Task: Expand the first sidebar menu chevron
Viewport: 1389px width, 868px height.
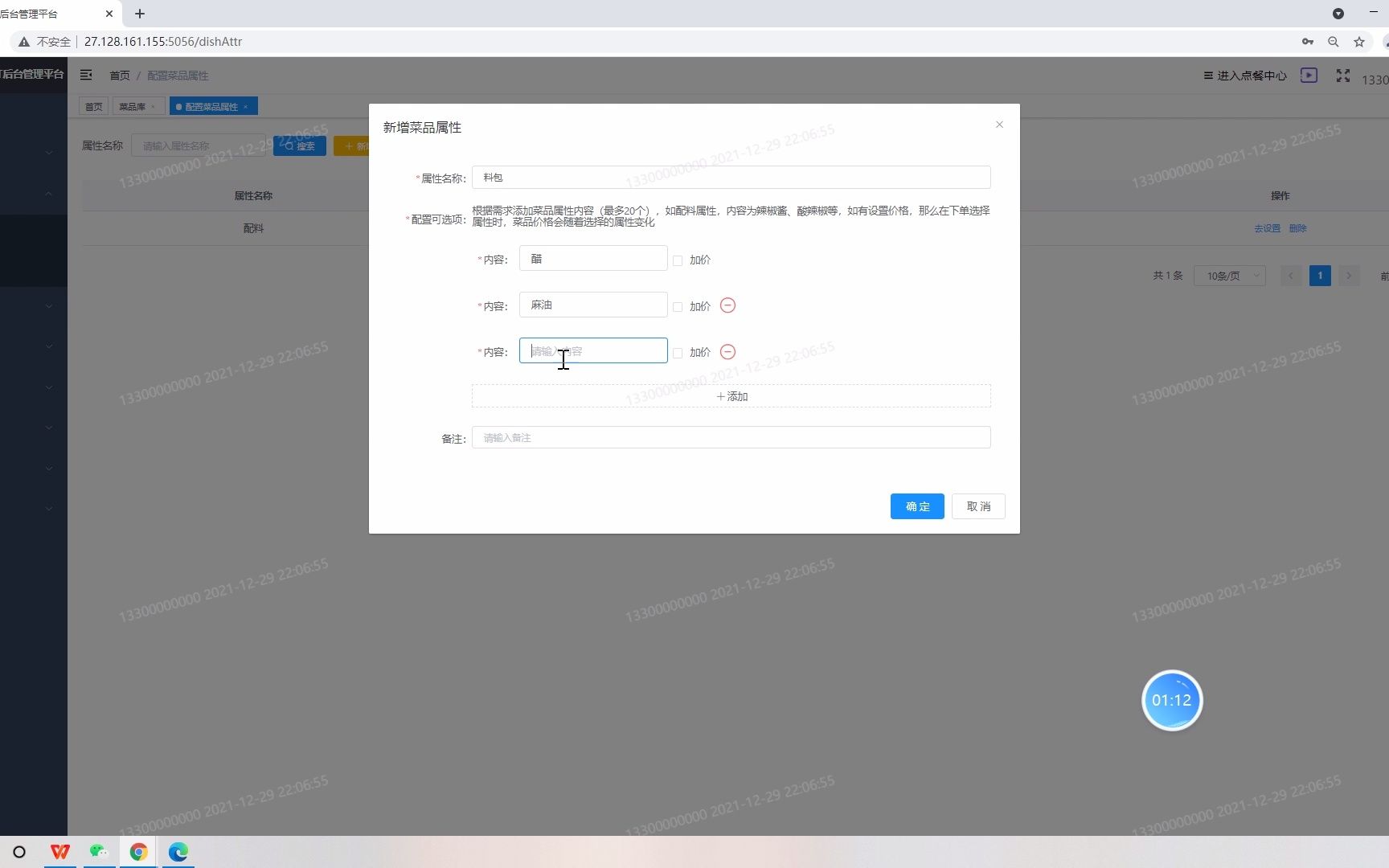Action: [x=49, y=152]
